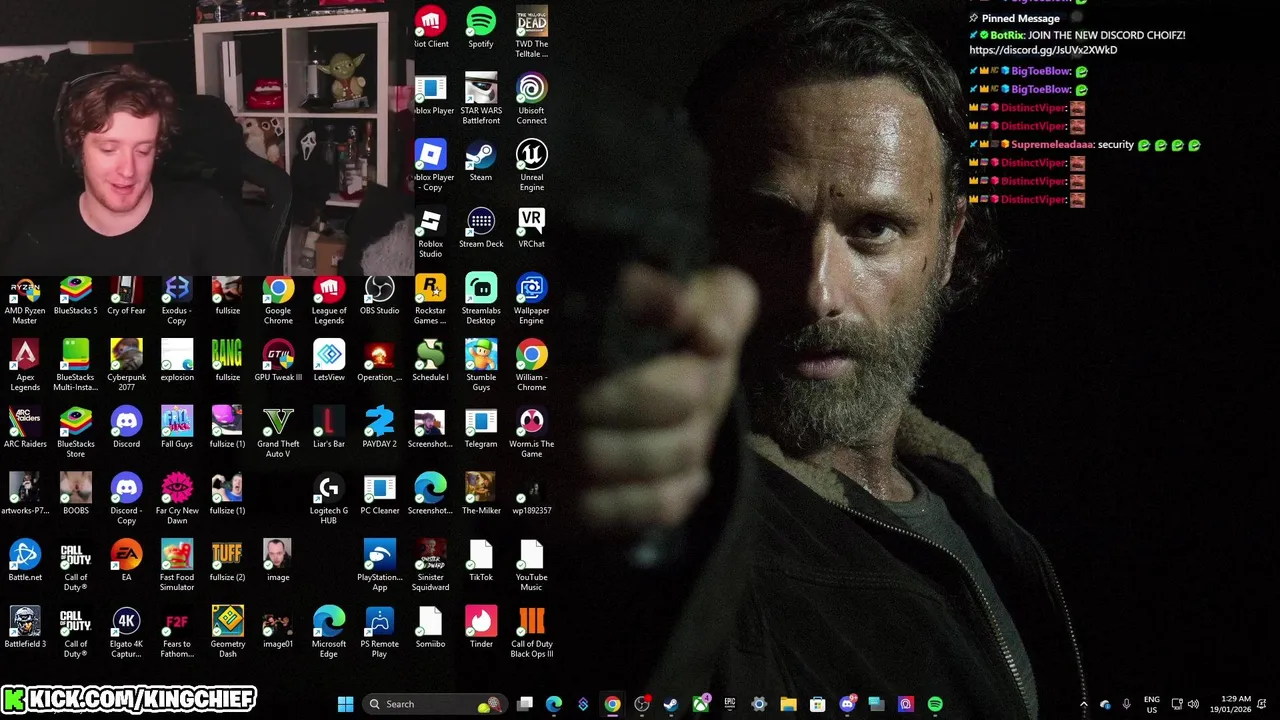Screen dimensions: 1280x720
Task: Launch VRChat from the desktop
Action: click(531, 227)
